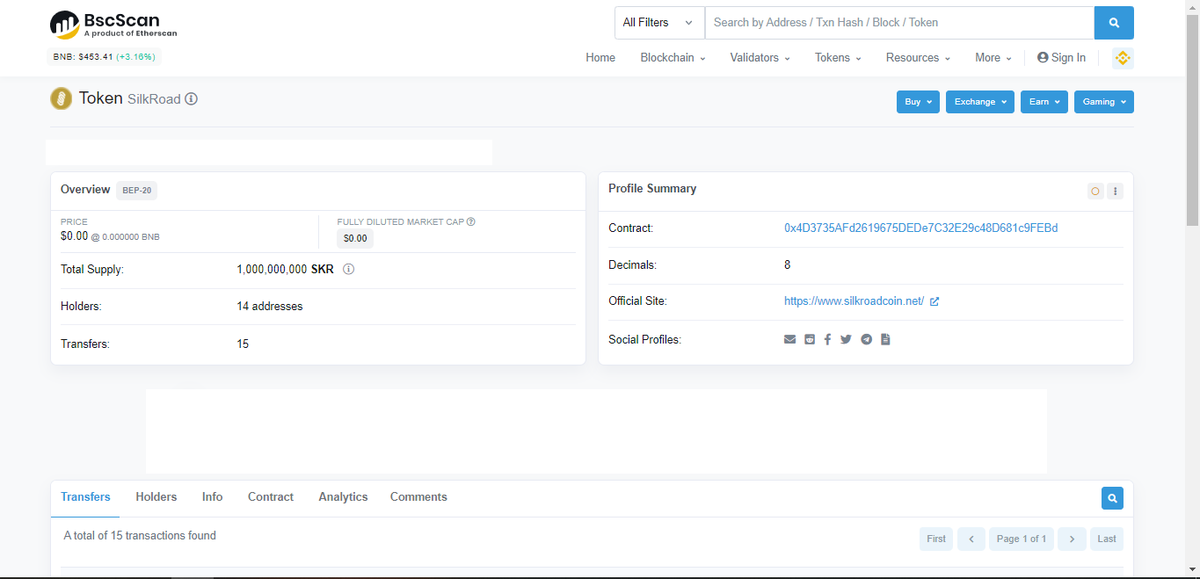Click the First page button

point(936,539)
